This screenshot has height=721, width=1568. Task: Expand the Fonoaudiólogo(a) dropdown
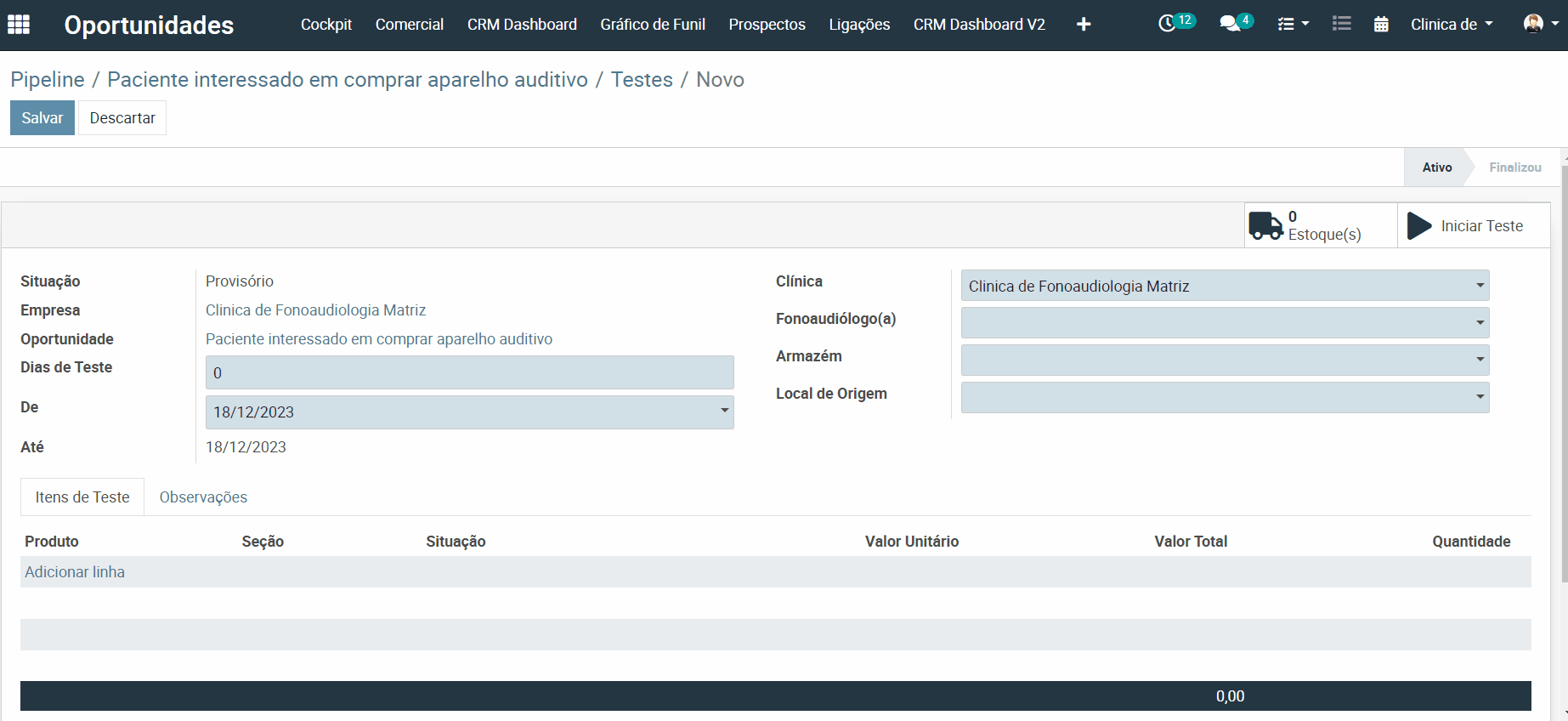click(1225, 323)
